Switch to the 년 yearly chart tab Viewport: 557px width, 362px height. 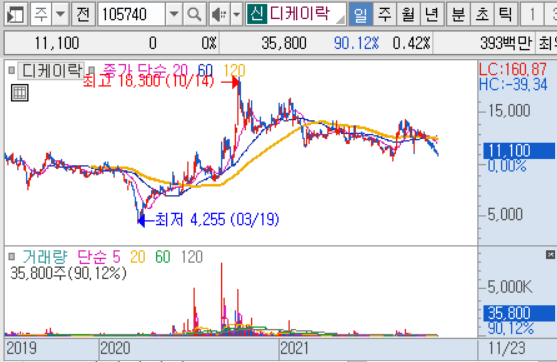(x=432, y=14)
